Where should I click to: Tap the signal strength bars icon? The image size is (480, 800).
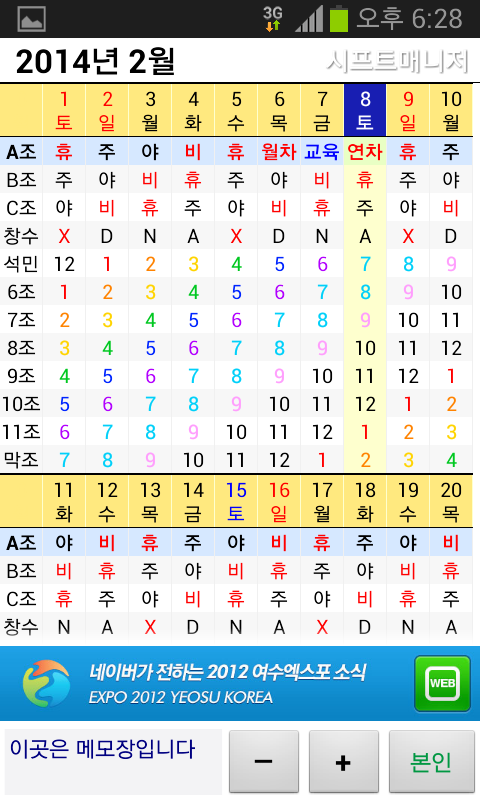(x=309, y=19)
